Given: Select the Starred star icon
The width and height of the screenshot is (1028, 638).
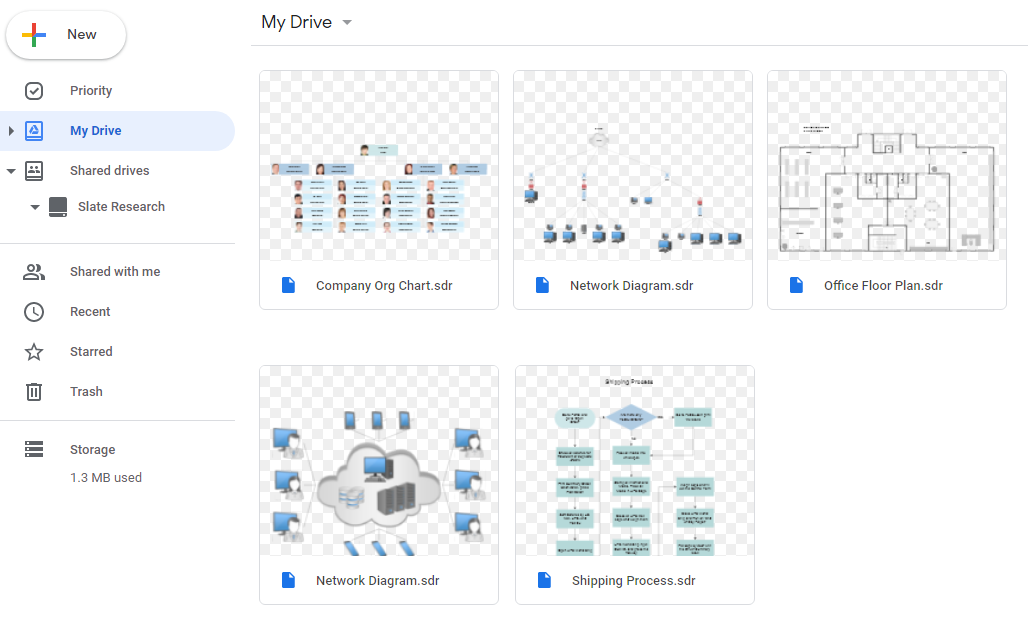Looking at the screenshot, I should [34, 351].
